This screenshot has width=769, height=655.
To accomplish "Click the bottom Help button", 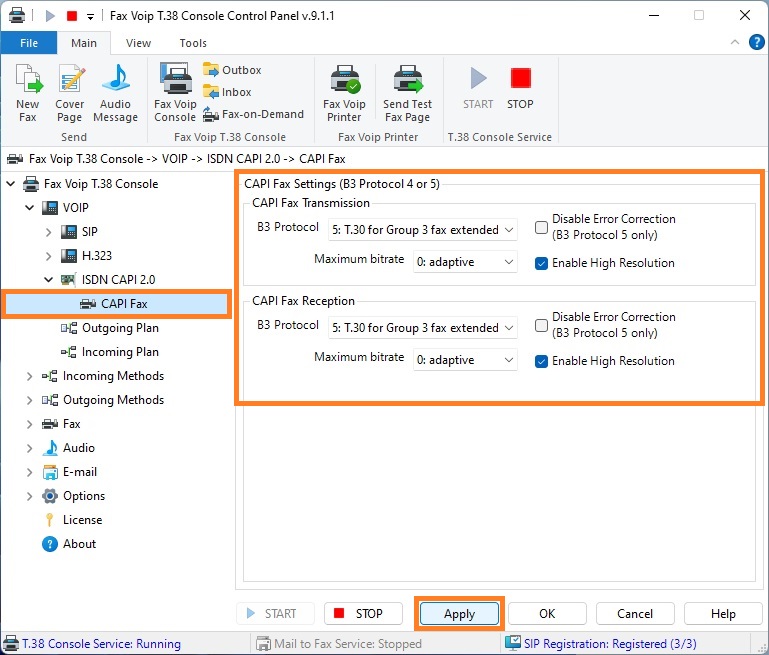I will click(723, 614).
